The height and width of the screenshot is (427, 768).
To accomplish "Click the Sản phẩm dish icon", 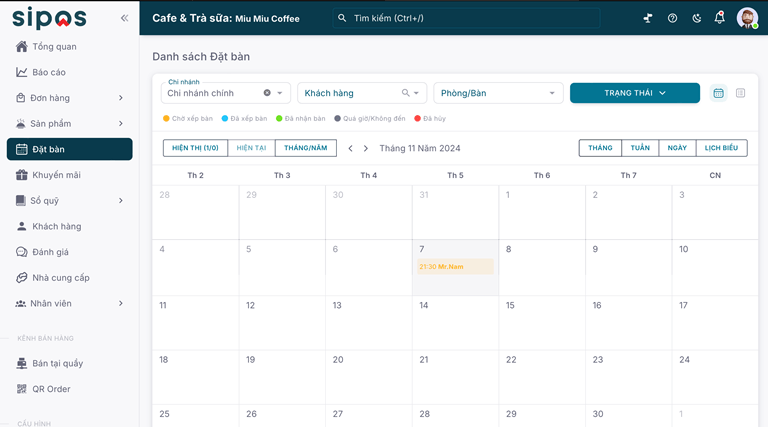I will tap(21, 123).
